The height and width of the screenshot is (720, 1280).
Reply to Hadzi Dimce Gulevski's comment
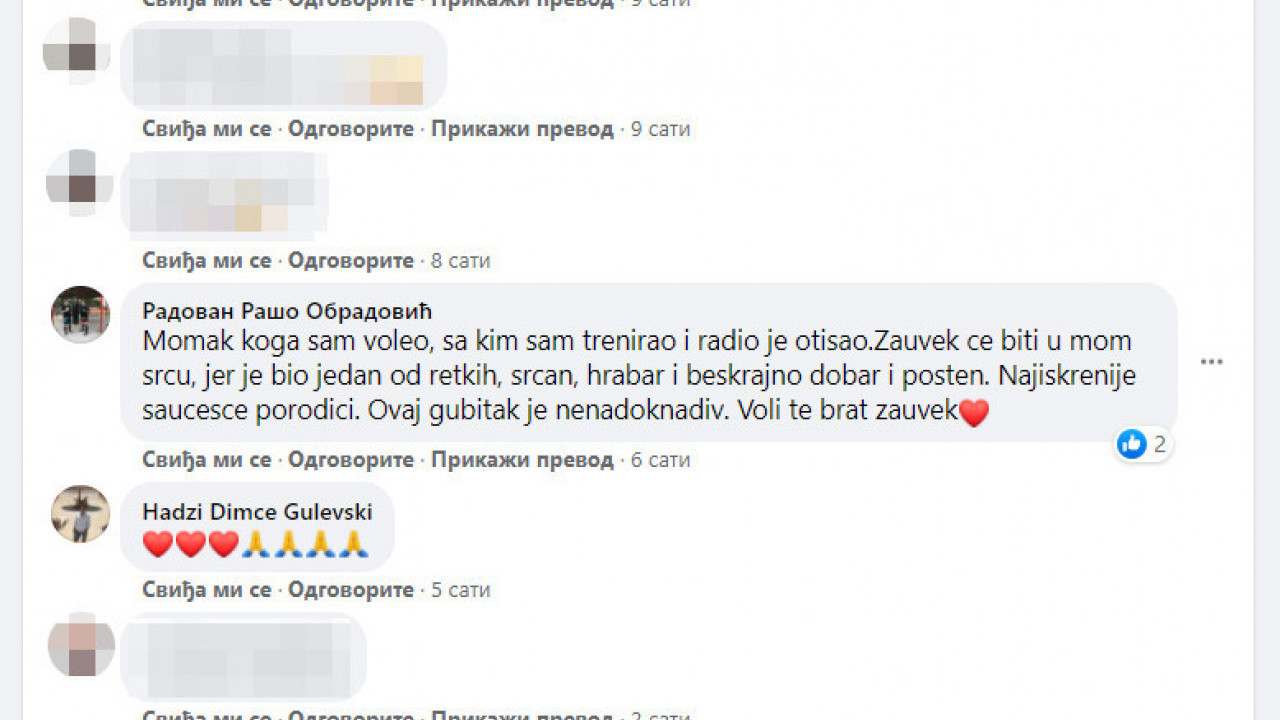(351, 590)
